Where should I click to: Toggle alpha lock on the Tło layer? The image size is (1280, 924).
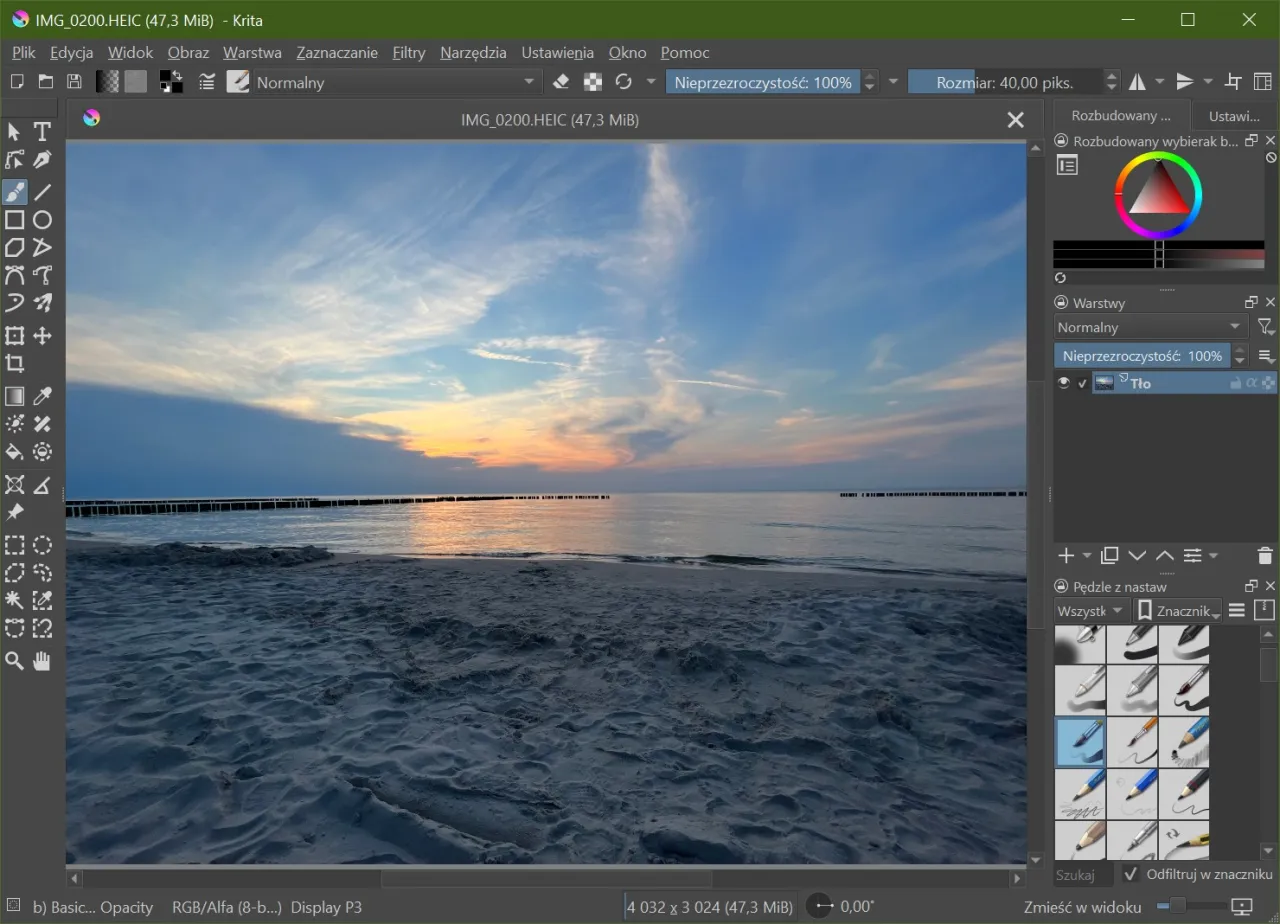1252,382
